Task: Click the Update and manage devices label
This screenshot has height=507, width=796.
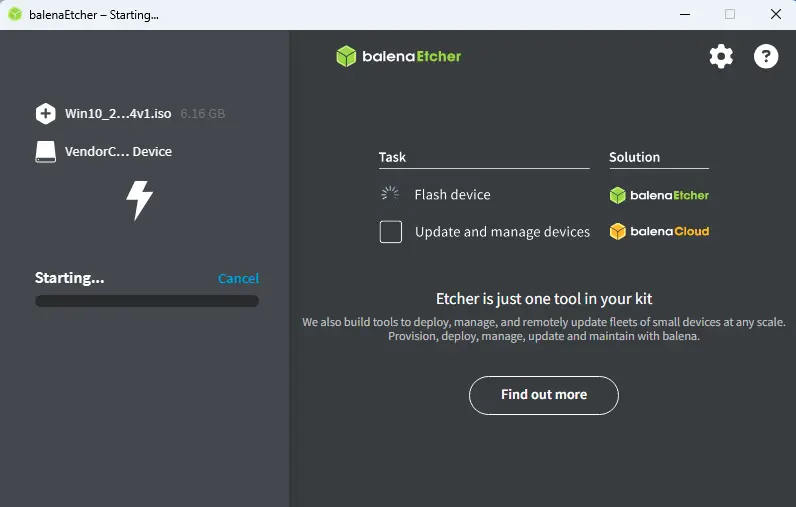Action: pos(502,232)
